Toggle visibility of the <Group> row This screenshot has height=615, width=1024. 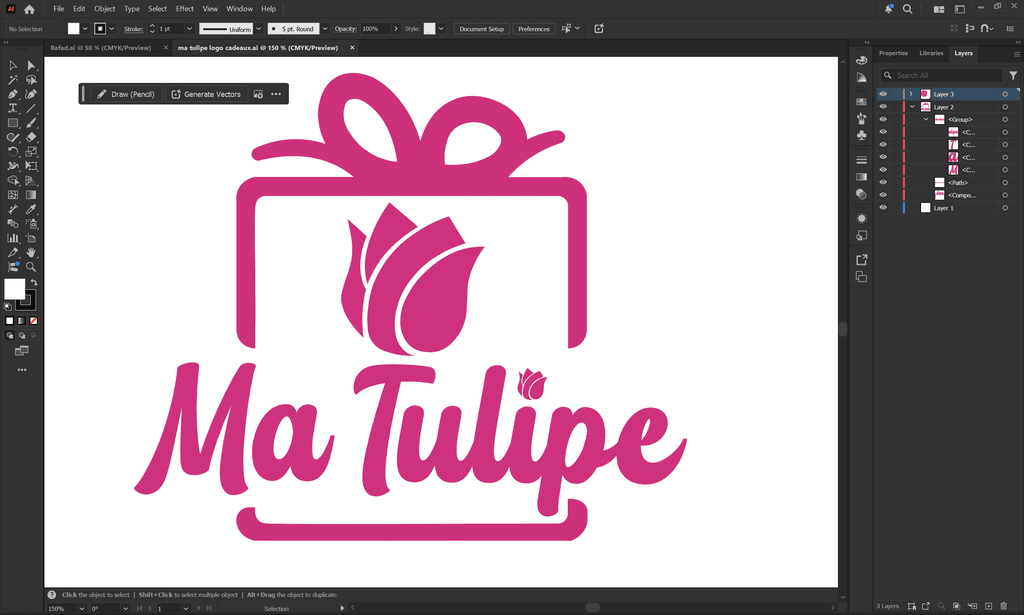(883, 119)
